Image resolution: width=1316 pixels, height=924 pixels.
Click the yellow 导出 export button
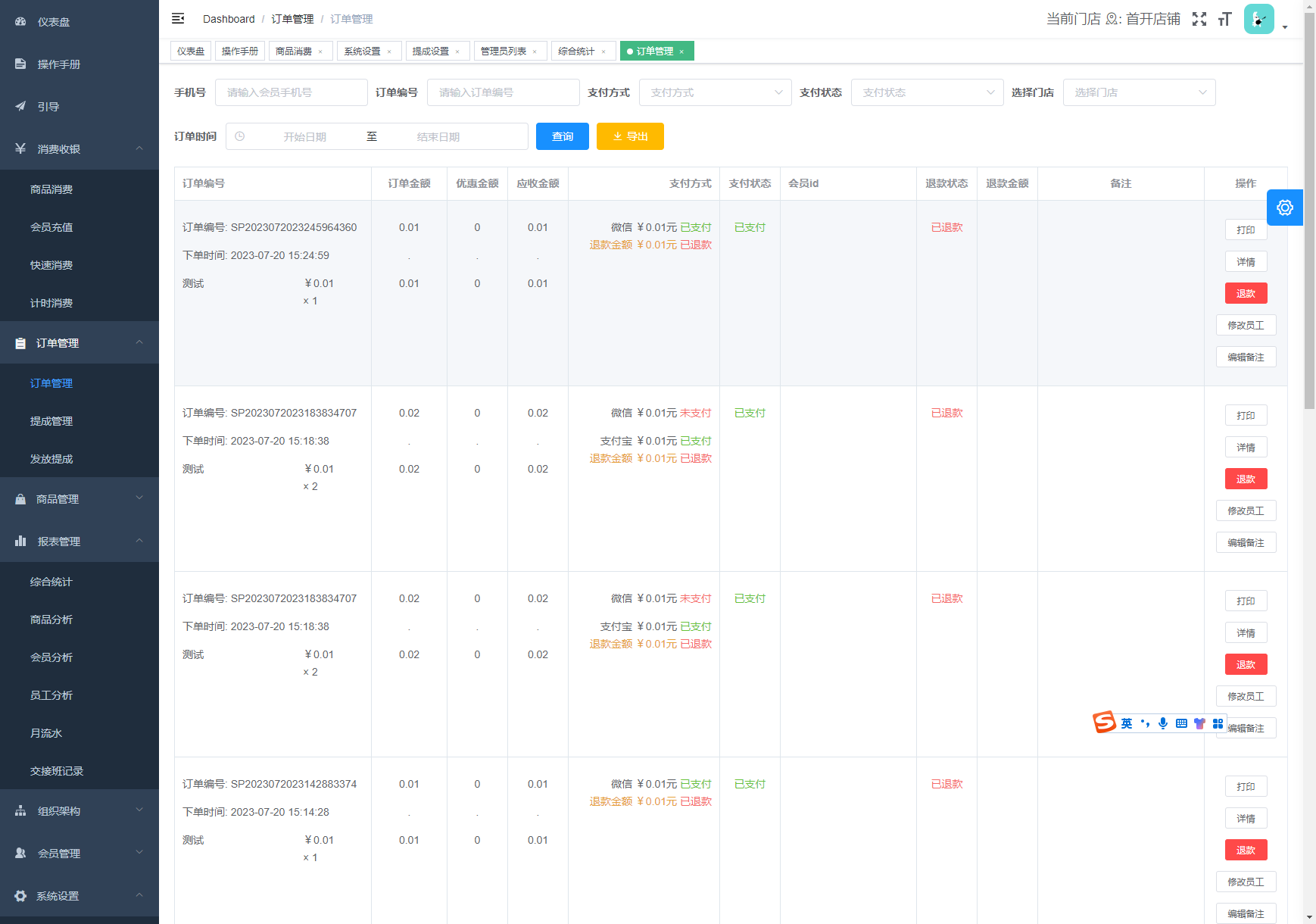[x=630, y=136]
